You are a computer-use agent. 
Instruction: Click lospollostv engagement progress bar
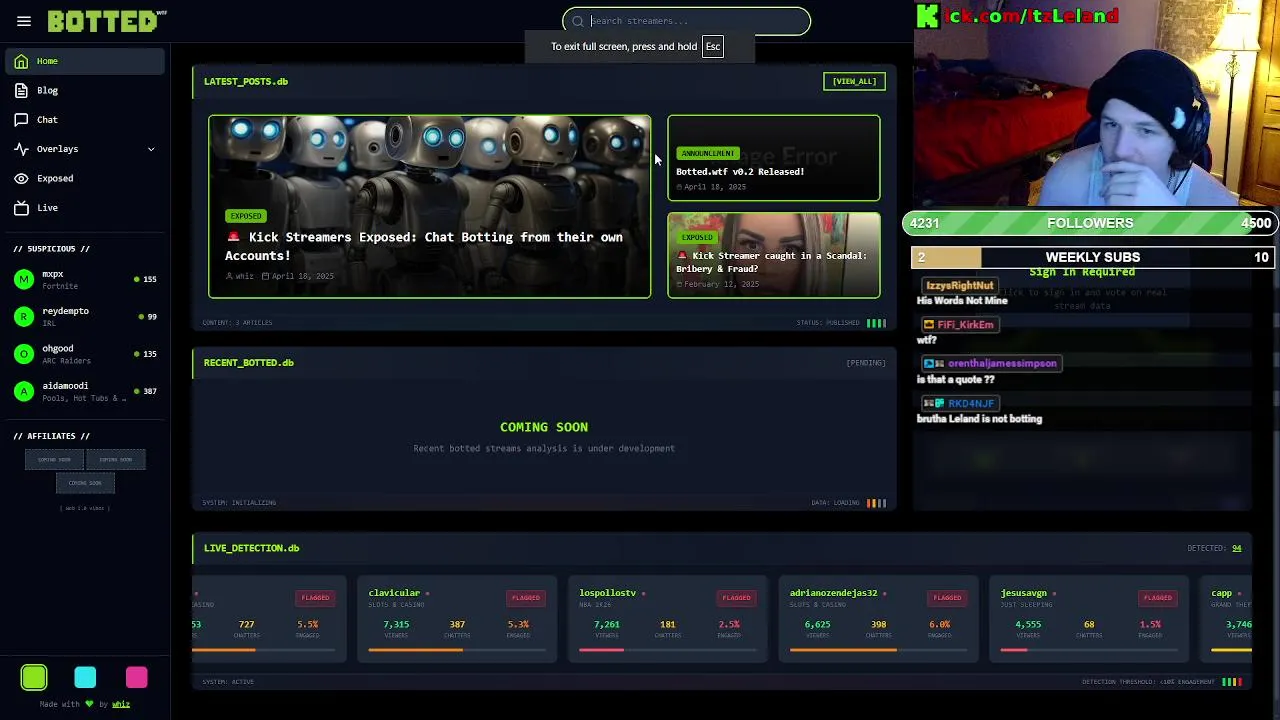tap(668, 650)
